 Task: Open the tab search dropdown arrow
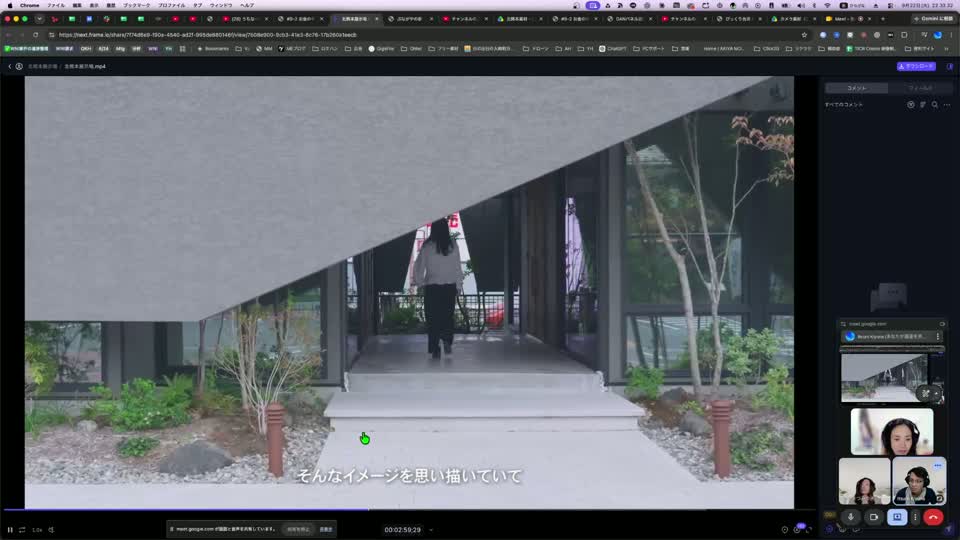(39, 18)
